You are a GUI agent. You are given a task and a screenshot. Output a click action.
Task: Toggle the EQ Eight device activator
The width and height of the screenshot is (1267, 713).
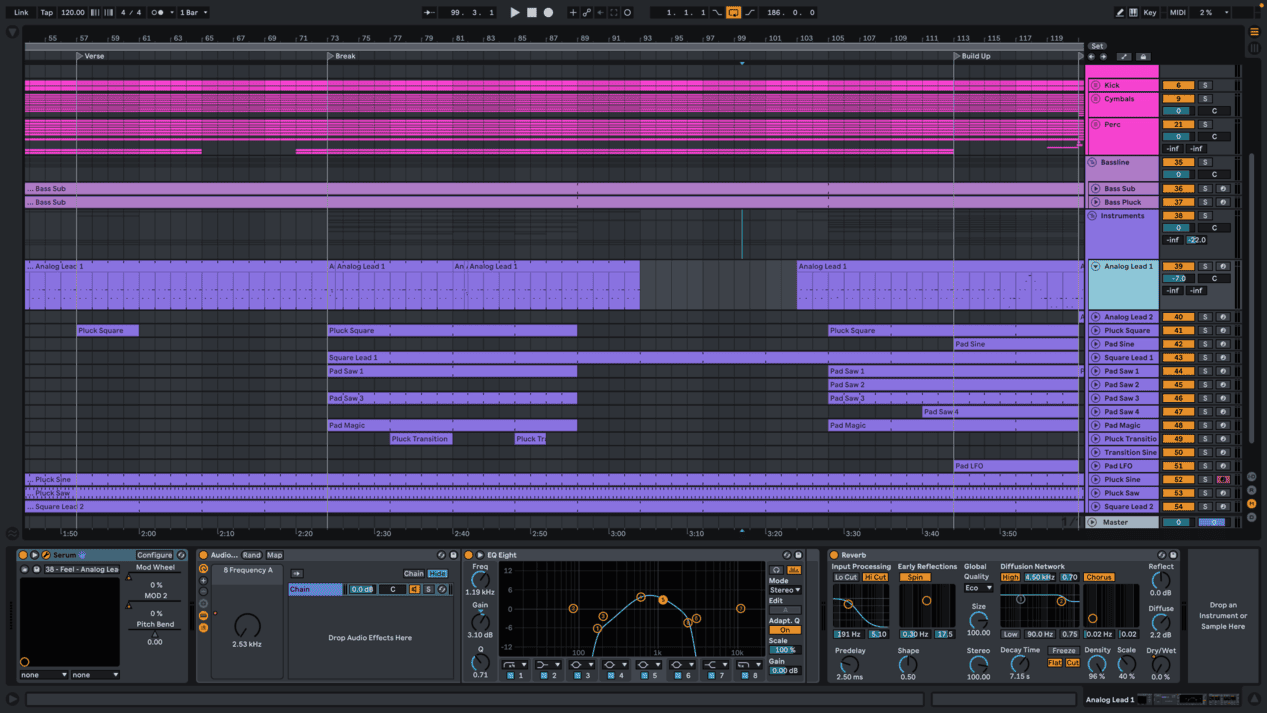coord(468,555)
